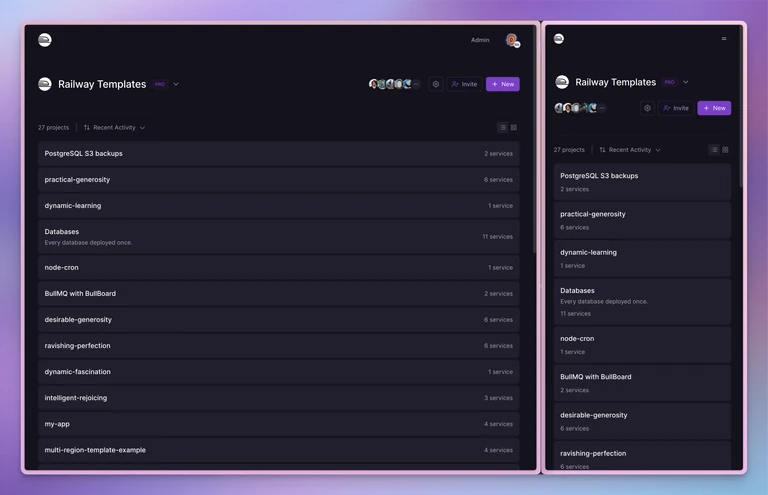Open Recent Activity sort dropdown in mobile window

pyautogui.click(x=630, y=150)
